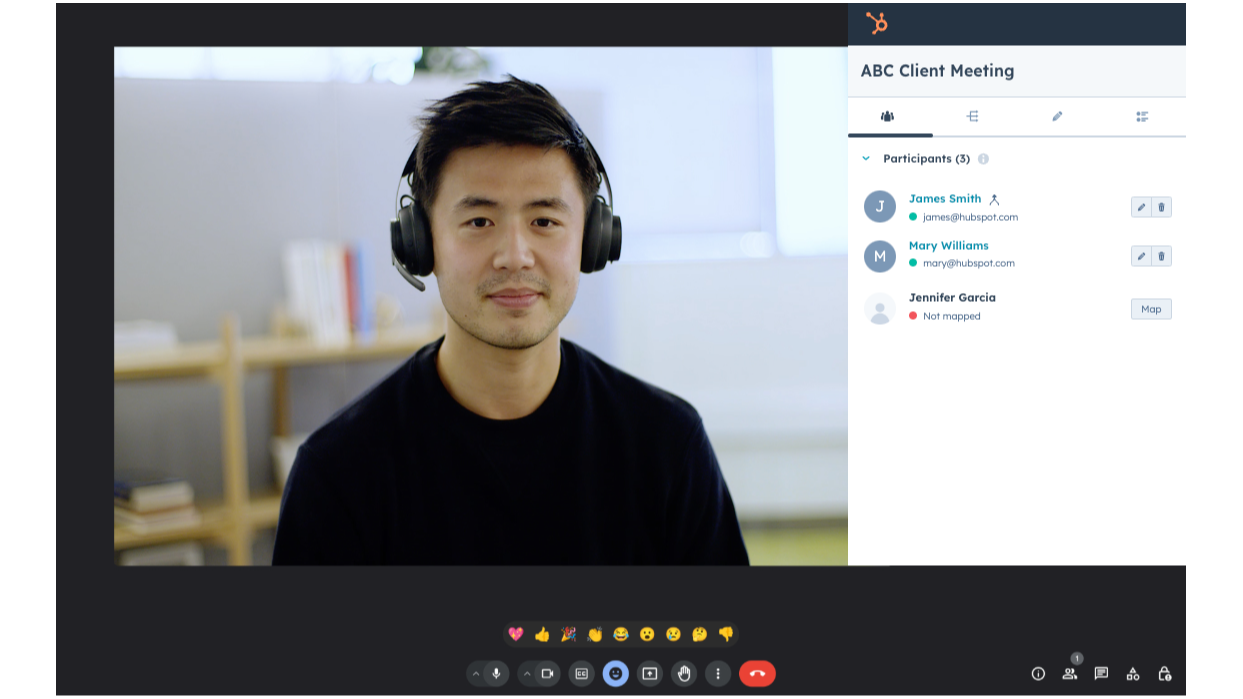
Task: Open audio settings arrow beside microphone
Action: click(476, 674)
